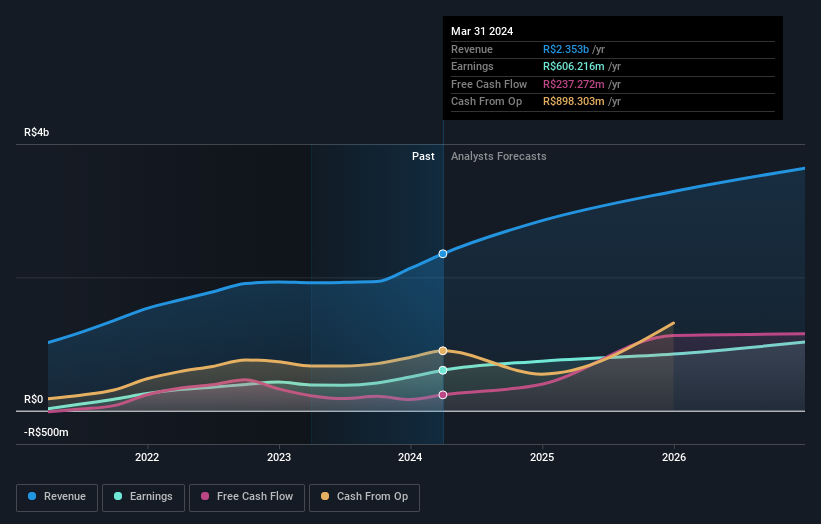
Task: Toggle the Free Cash Flow legend button
Action: tap(247, 497)
